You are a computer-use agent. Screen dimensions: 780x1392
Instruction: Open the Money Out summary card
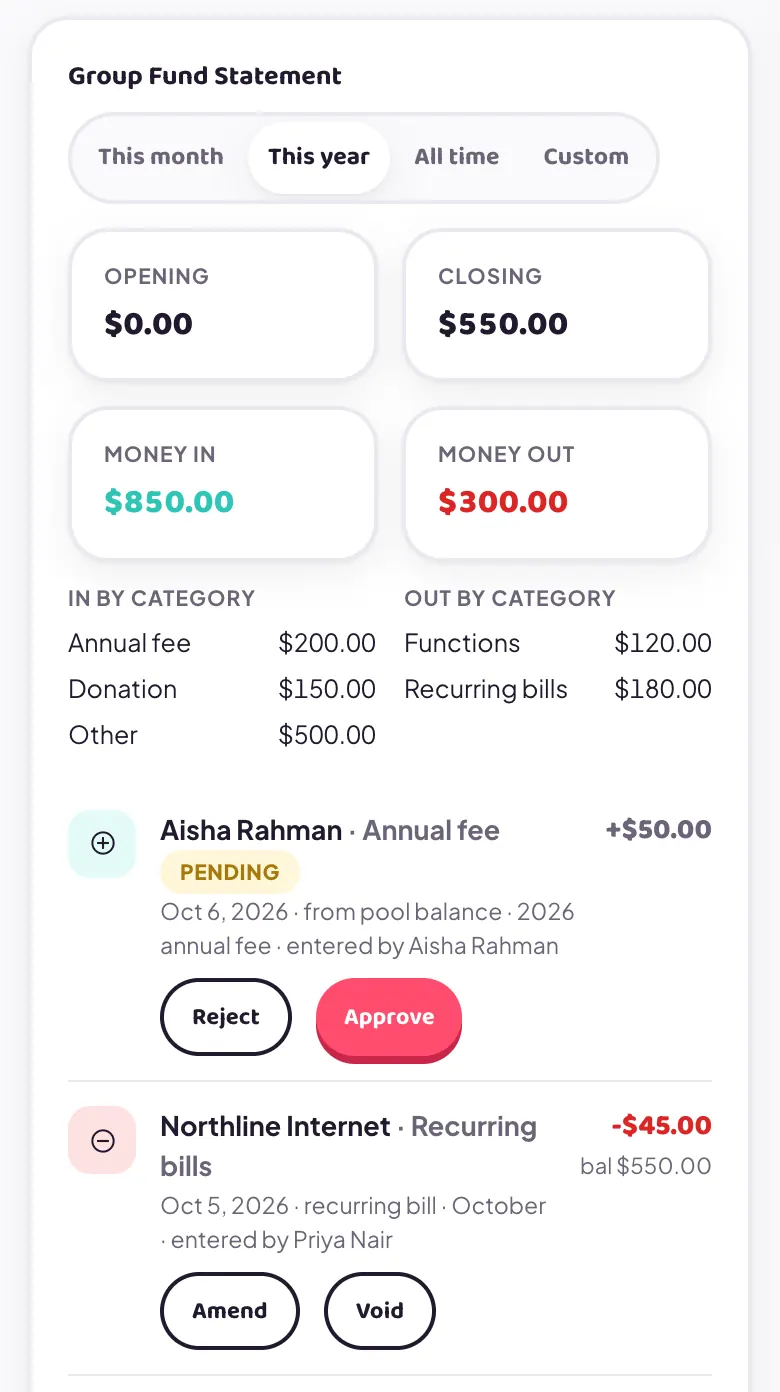click(x=557, y=482)
